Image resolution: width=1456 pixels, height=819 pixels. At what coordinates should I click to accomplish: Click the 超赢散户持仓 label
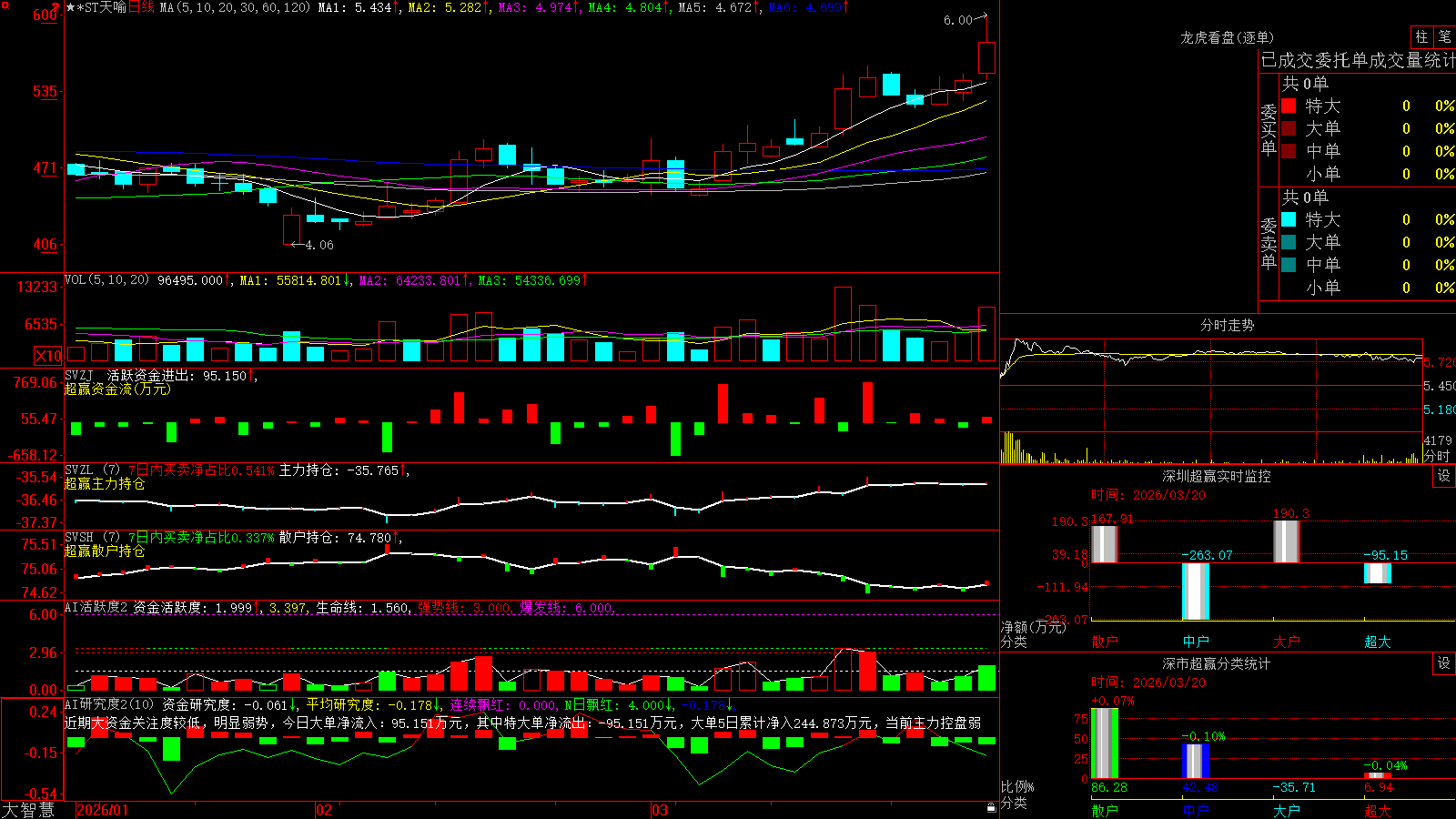105,551
